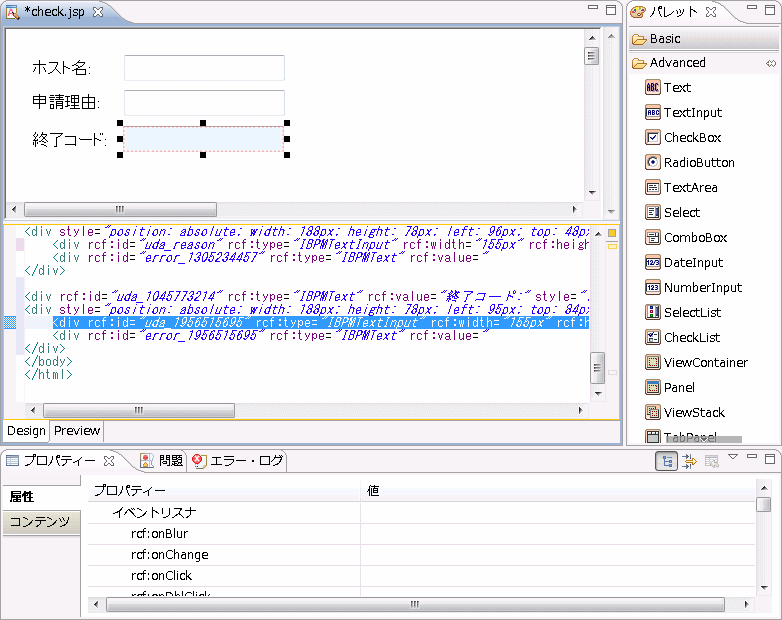Screen dimensions: 782x620
Task: Click the selected 終了コード input field
Action: coord(203,139)
